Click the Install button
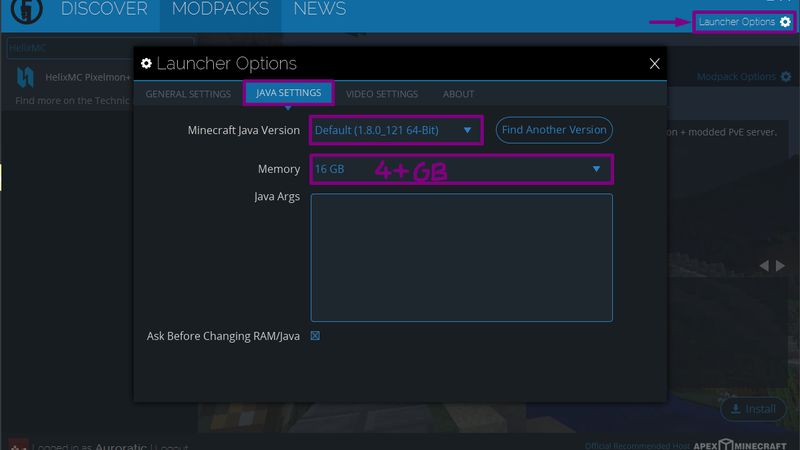Screen dimensions: 800x450 (753, 409)
